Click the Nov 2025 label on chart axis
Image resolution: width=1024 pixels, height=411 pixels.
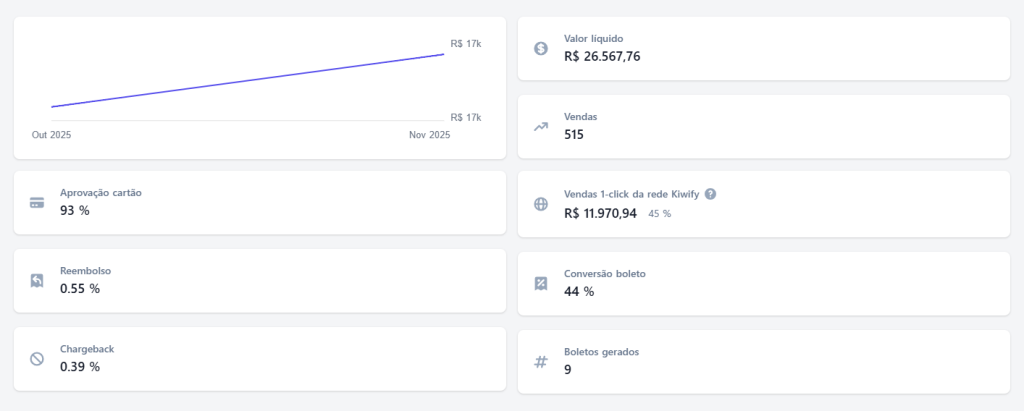[430, 135]
